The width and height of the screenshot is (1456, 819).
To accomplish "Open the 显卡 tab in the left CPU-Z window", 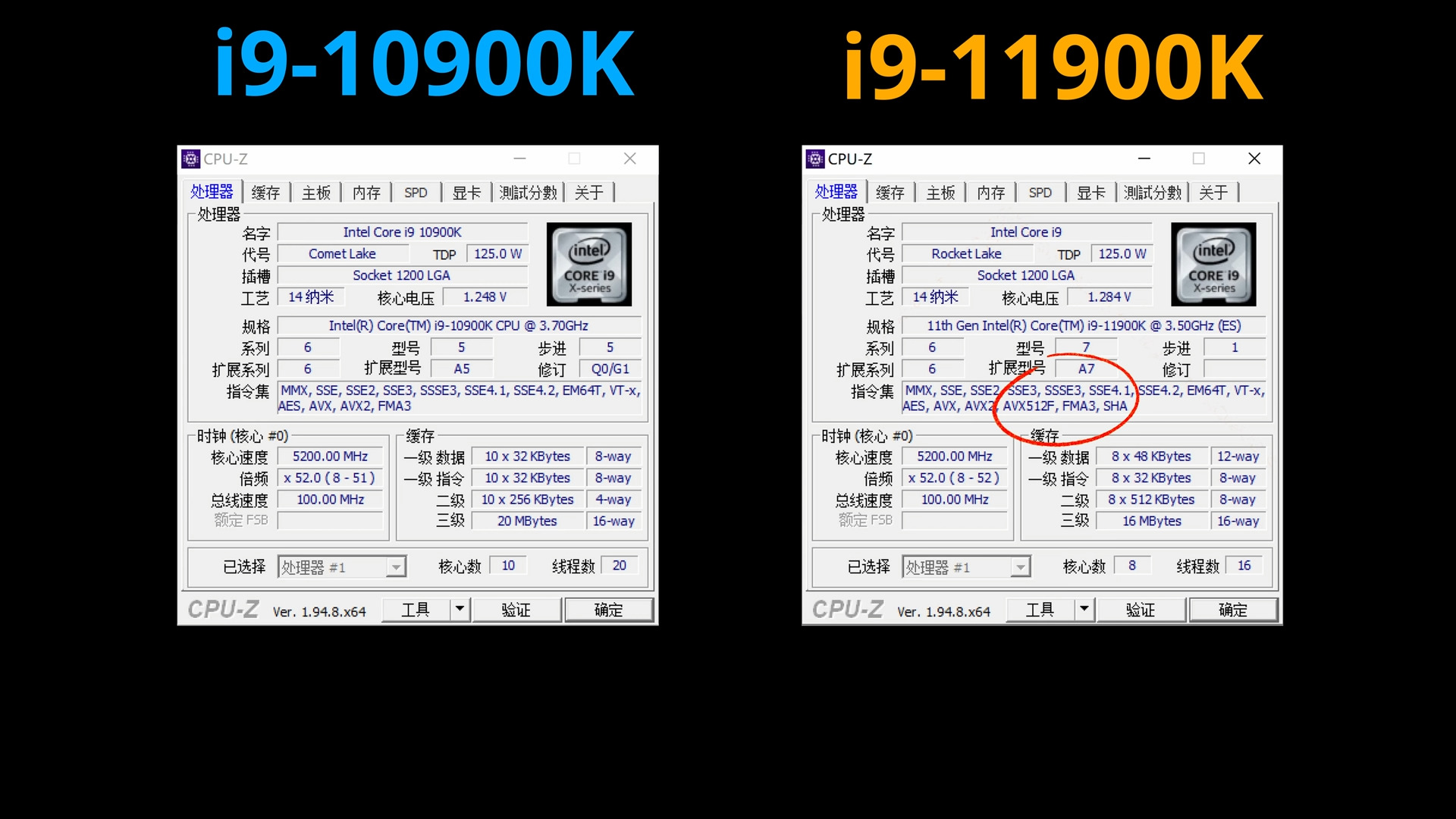I will (x=466, y=193).
